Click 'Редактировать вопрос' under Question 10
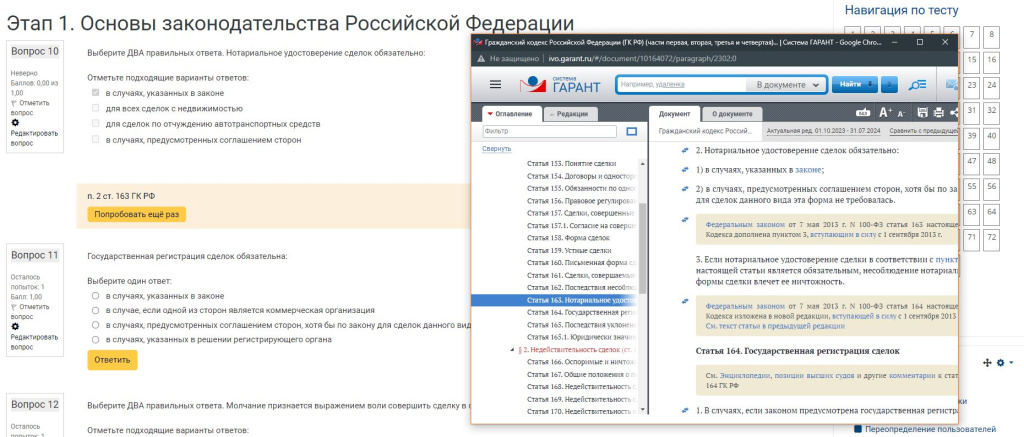 (34, 138)
